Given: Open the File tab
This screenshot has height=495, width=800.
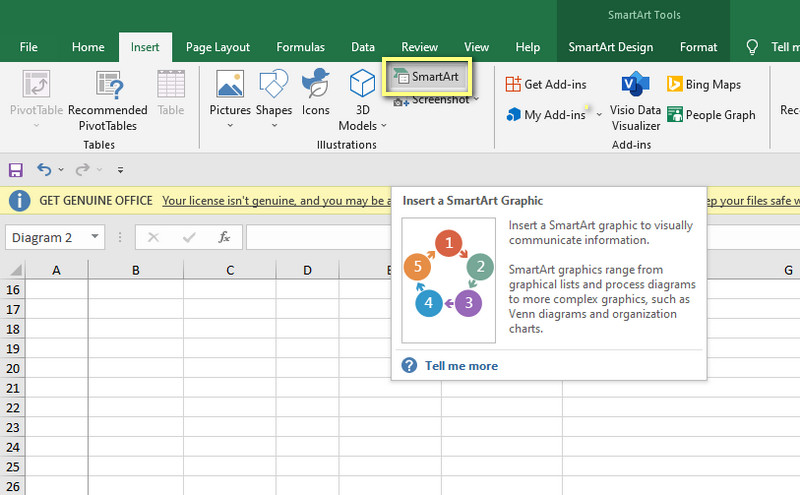Looking at the screenshot, I should [29, 47].
